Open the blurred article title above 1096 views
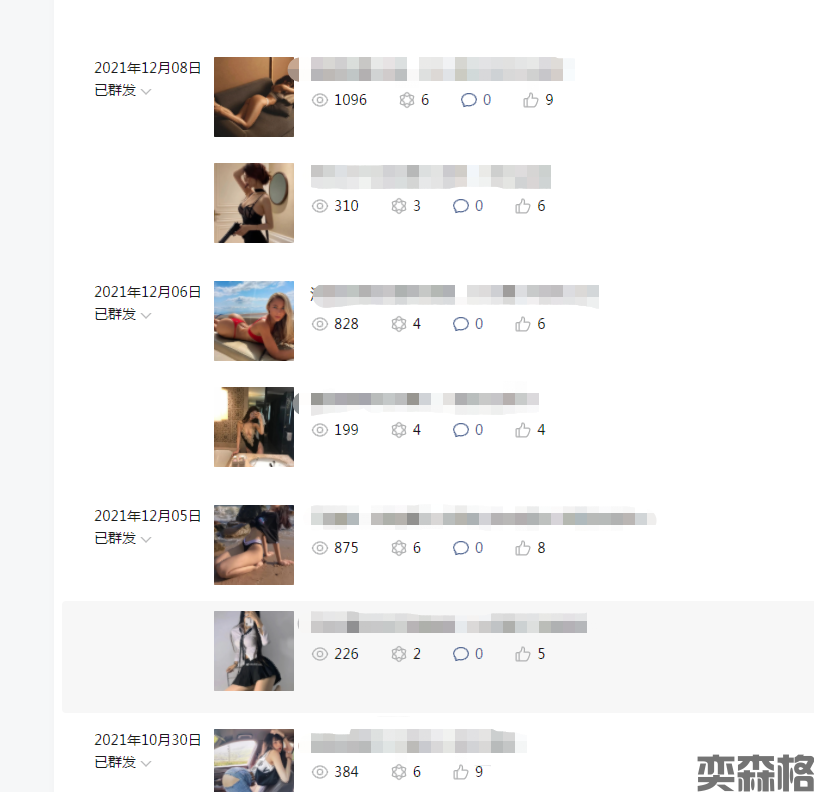Viewport: 814px width, 792px height. click(x=442, y=69)
